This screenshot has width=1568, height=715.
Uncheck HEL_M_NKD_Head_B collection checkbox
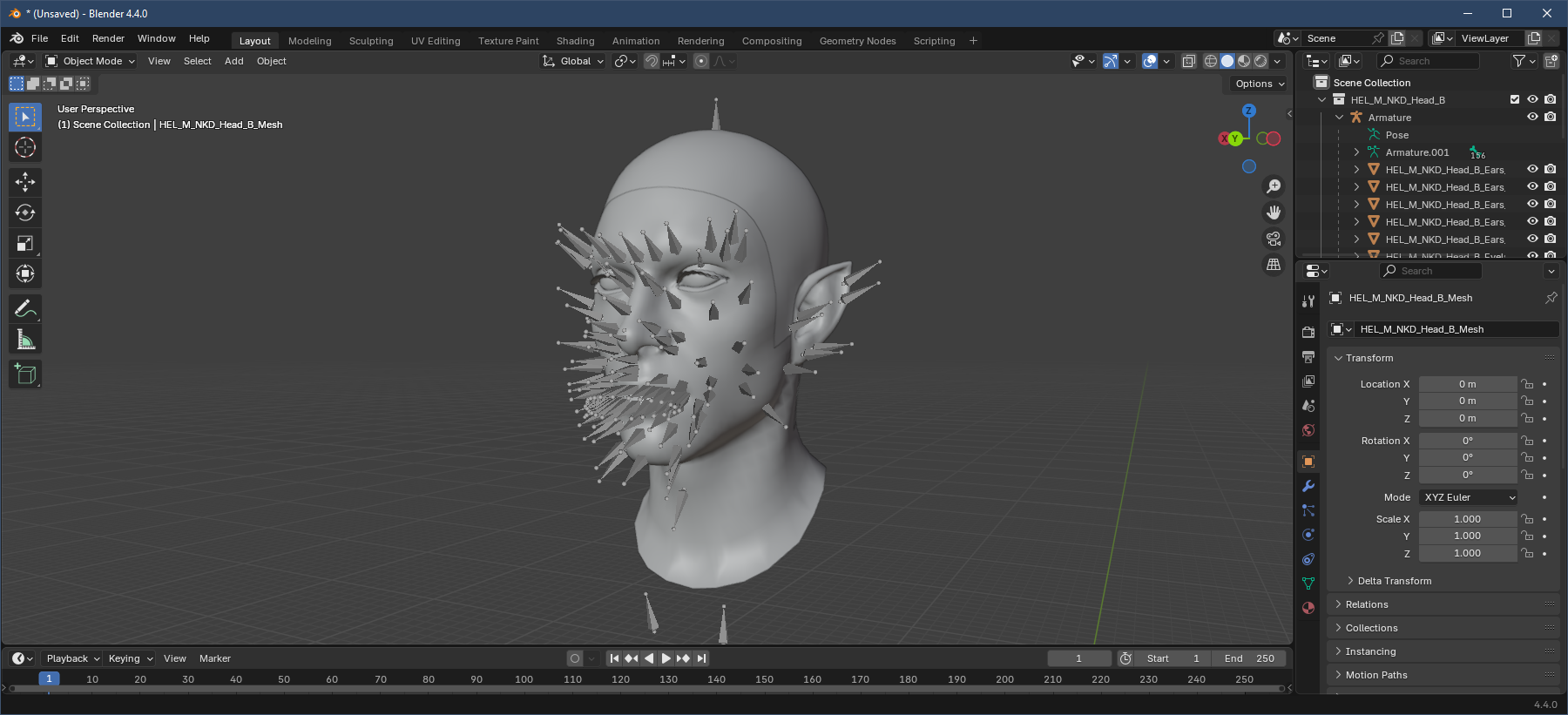pos(1515,99)
